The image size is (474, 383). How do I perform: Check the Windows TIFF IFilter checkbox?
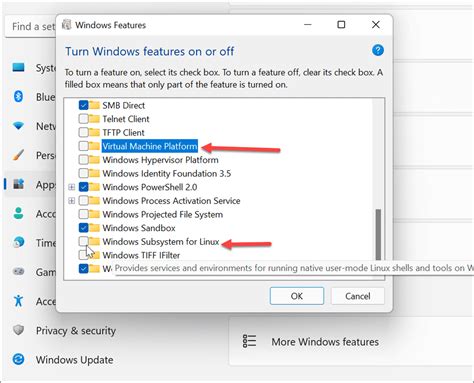pyautogui.click(x=83, y=255)
